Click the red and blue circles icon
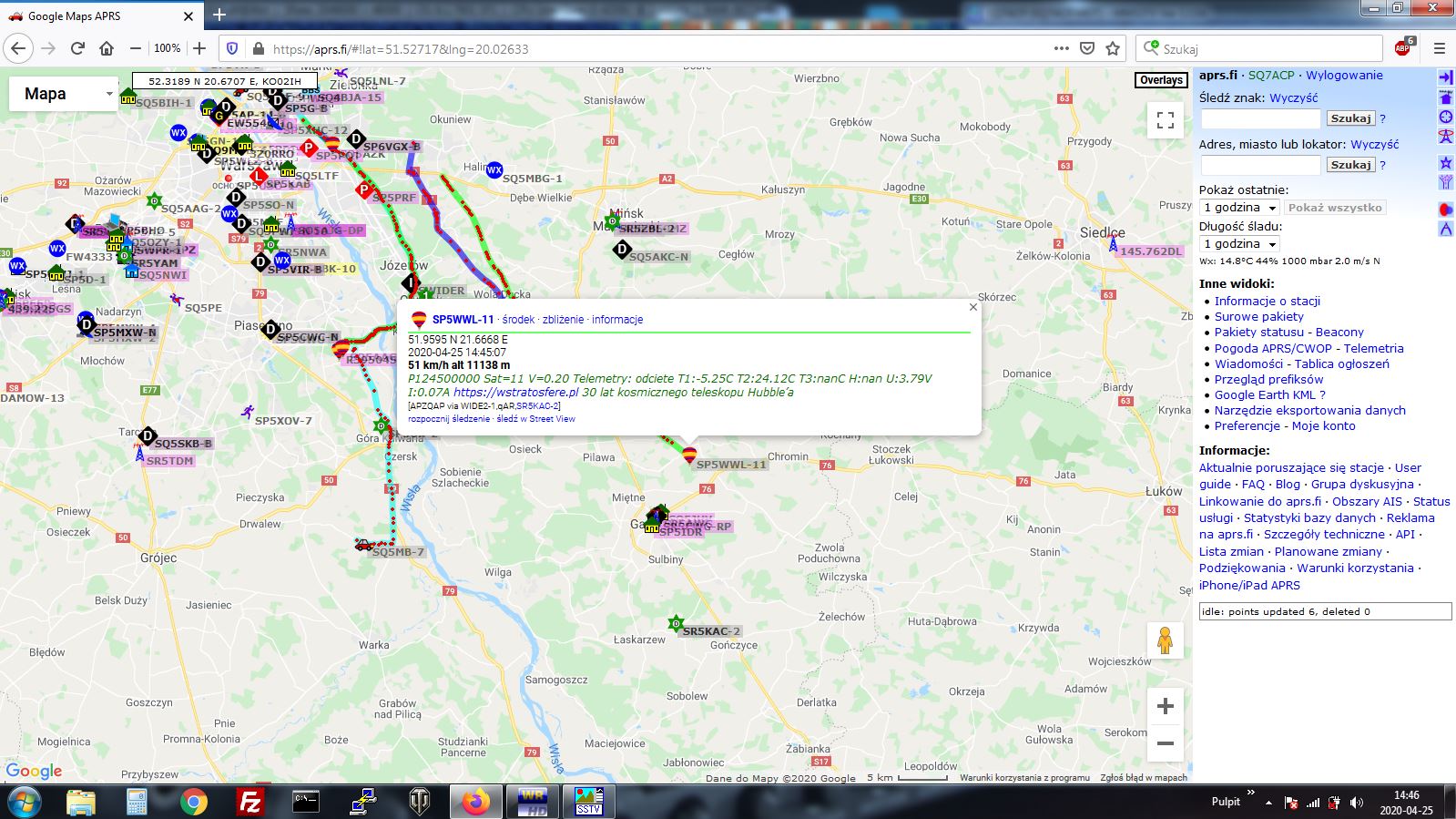 click(x=1445, y=210)
